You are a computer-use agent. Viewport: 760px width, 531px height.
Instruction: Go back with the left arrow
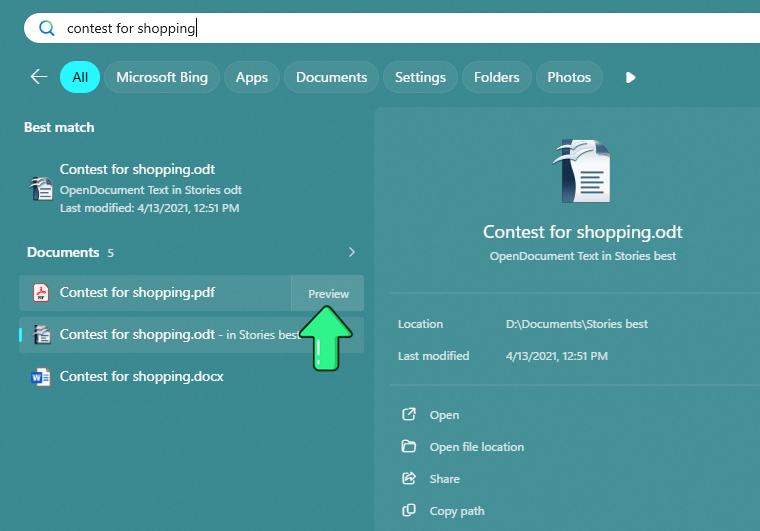39,77
